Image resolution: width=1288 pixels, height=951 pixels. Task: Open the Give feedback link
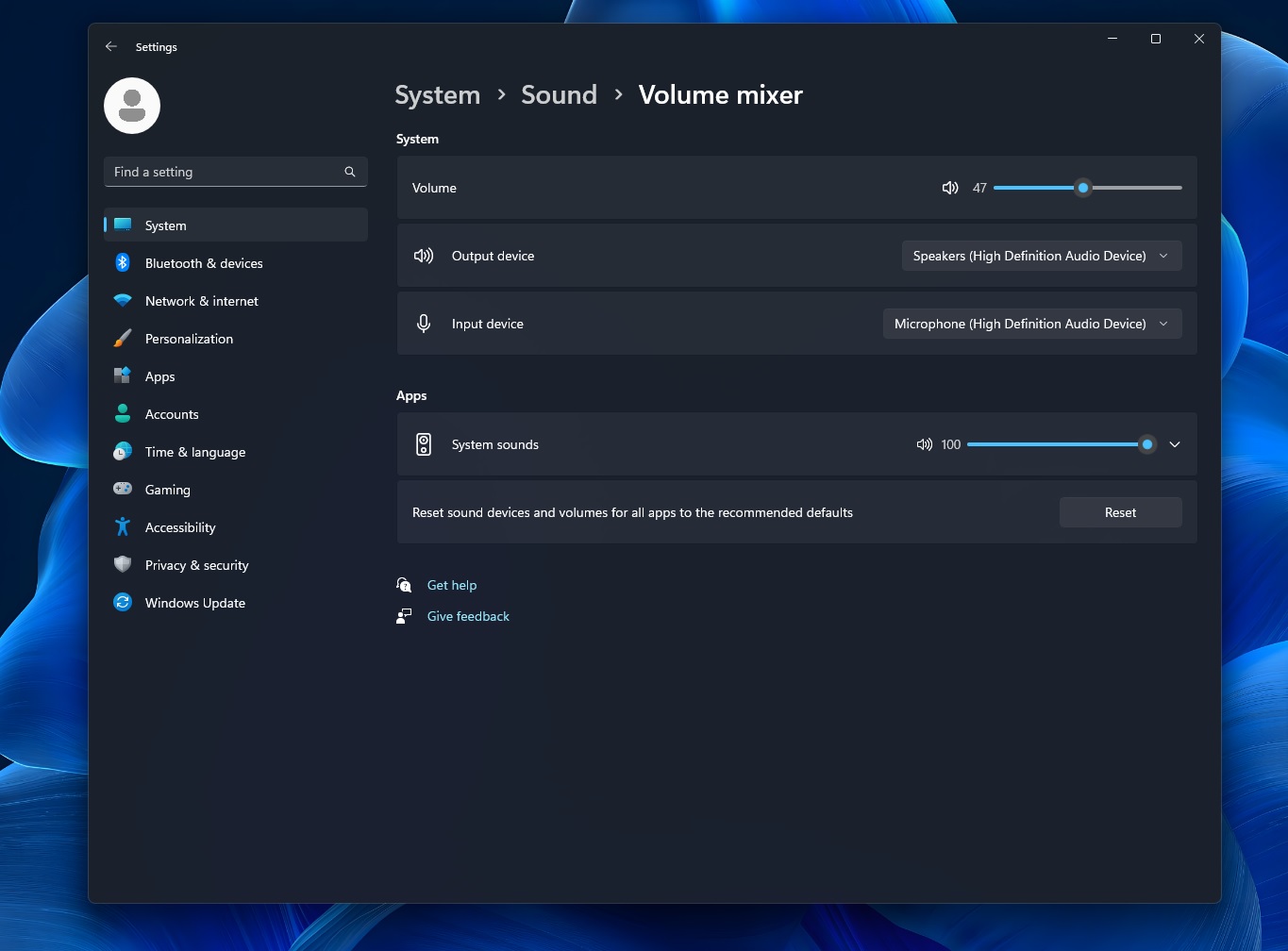point(468,615)
